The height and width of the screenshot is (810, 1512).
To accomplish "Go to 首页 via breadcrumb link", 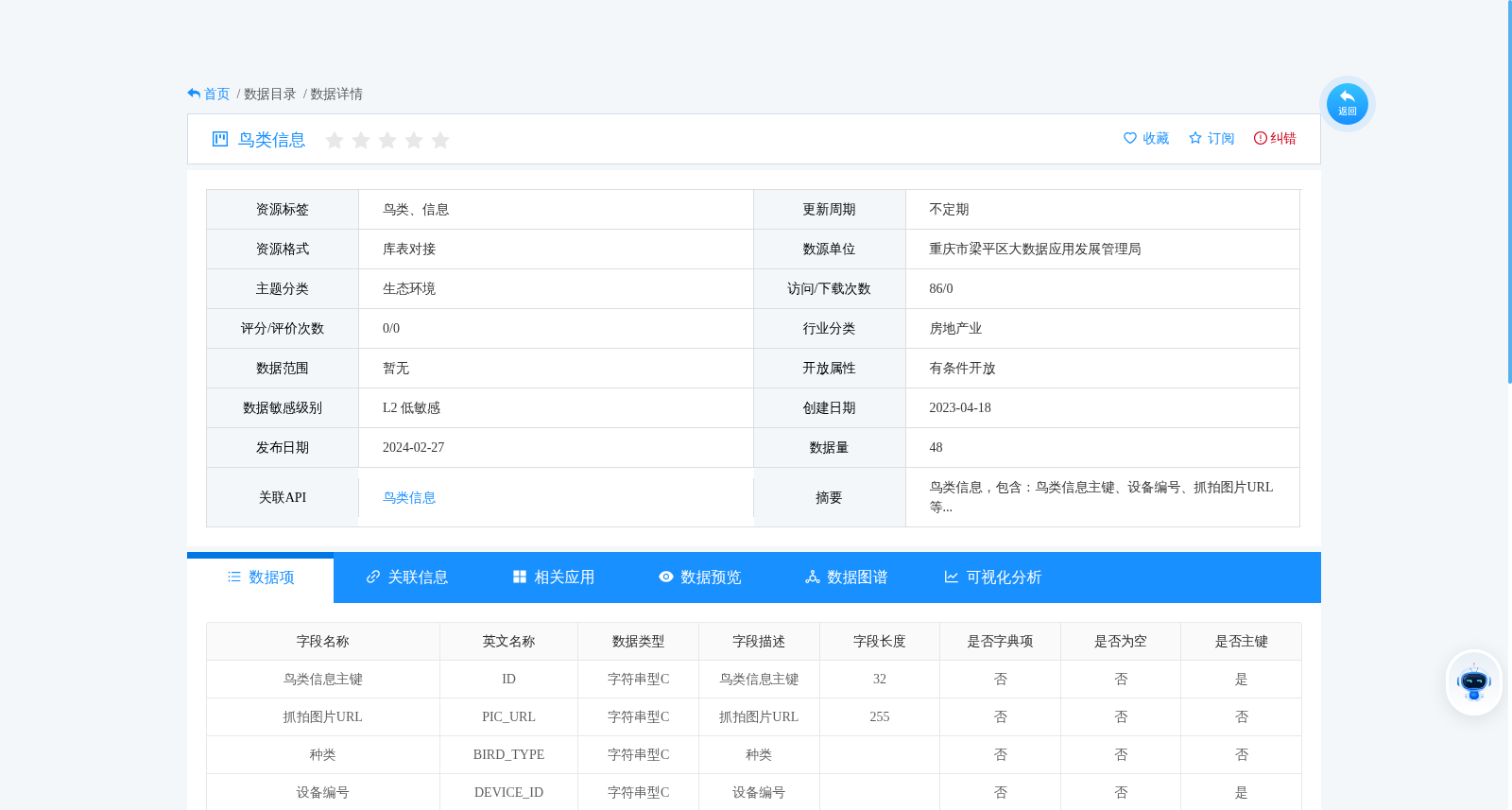I will 217,94.
